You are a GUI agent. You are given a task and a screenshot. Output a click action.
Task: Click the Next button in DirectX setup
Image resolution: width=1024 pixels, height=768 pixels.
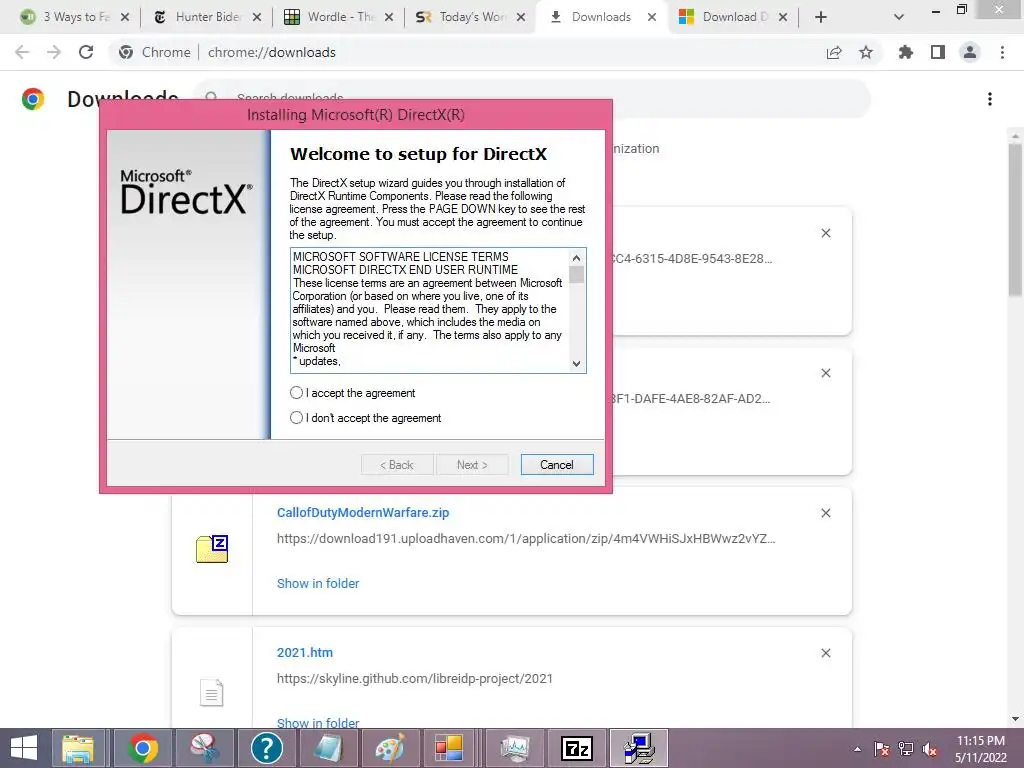pyautogui.click(x=472, y=464)
